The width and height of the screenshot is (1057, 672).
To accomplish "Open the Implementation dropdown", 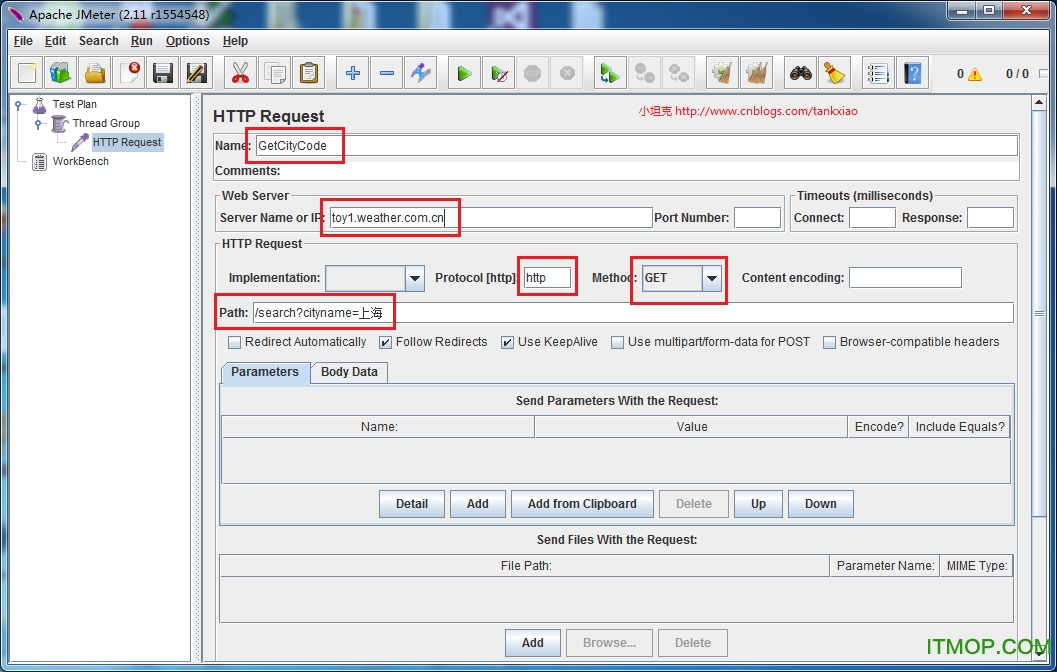I will click(414, 278).
